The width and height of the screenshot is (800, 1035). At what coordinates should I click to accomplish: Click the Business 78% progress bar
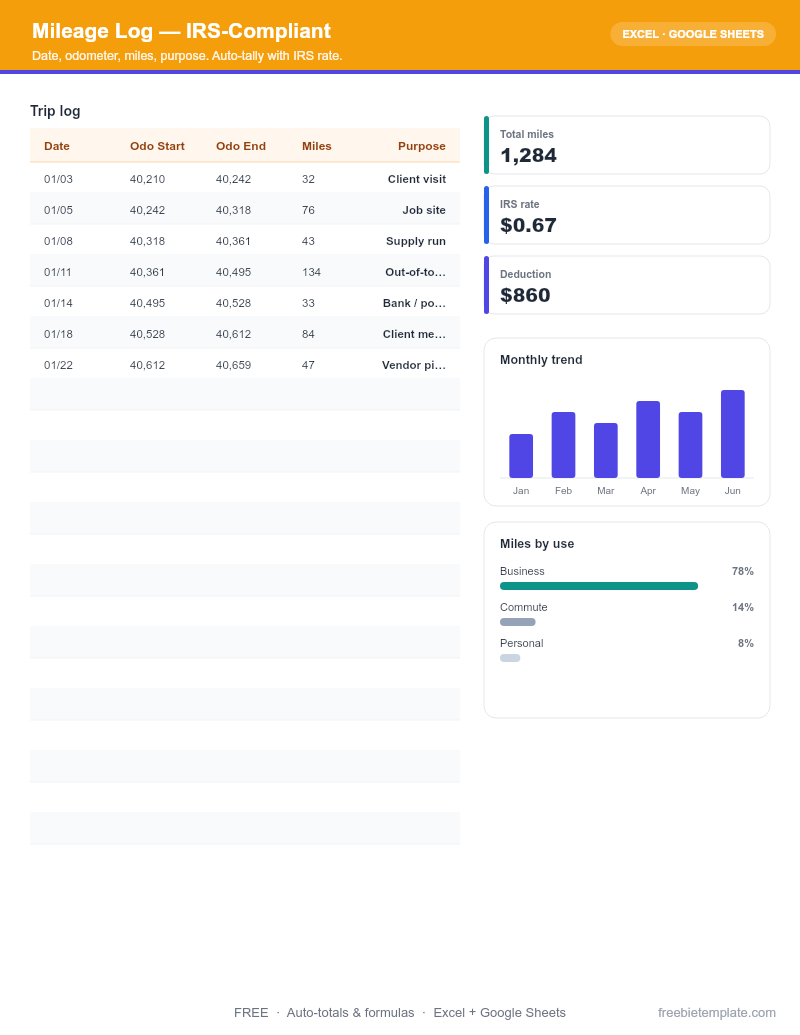pos(599,586)
